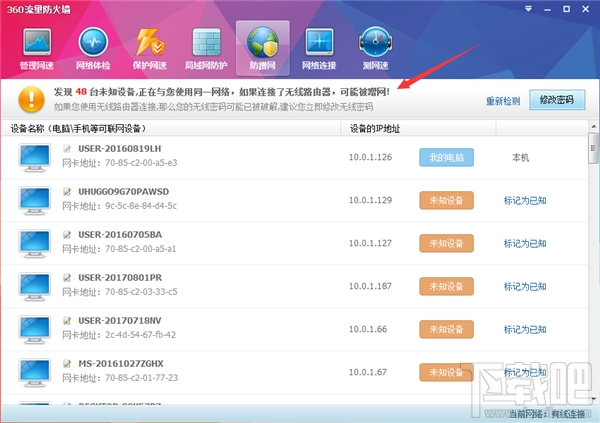600x423 pixels.
Task: Click MAC address 70-85-c2-00-a5-e3
Action: click(x=141, y=163)
